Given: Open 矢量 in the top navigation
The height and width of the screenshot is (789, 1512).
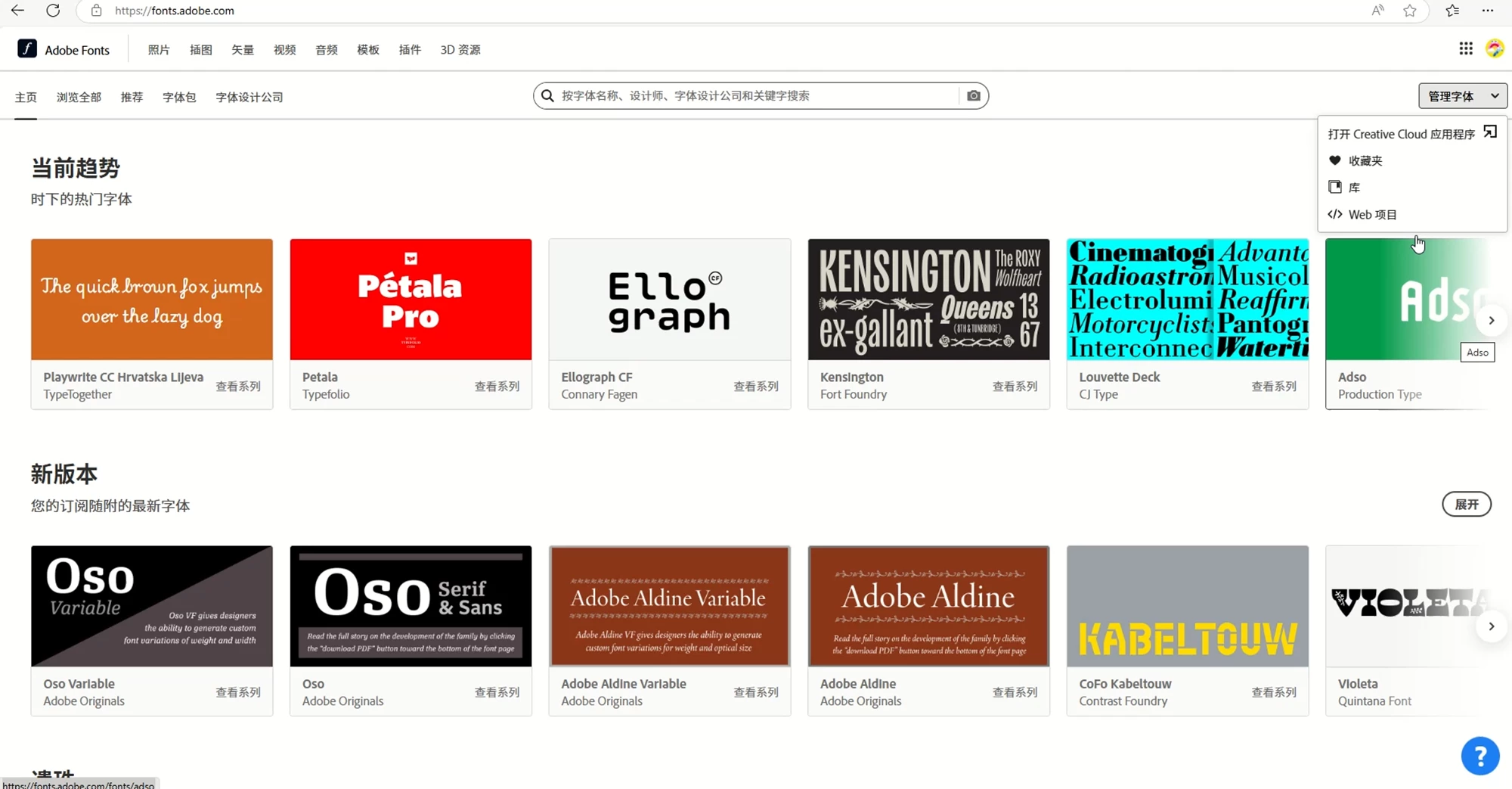Looking at the screenshot, I should (x=243, y=50).
